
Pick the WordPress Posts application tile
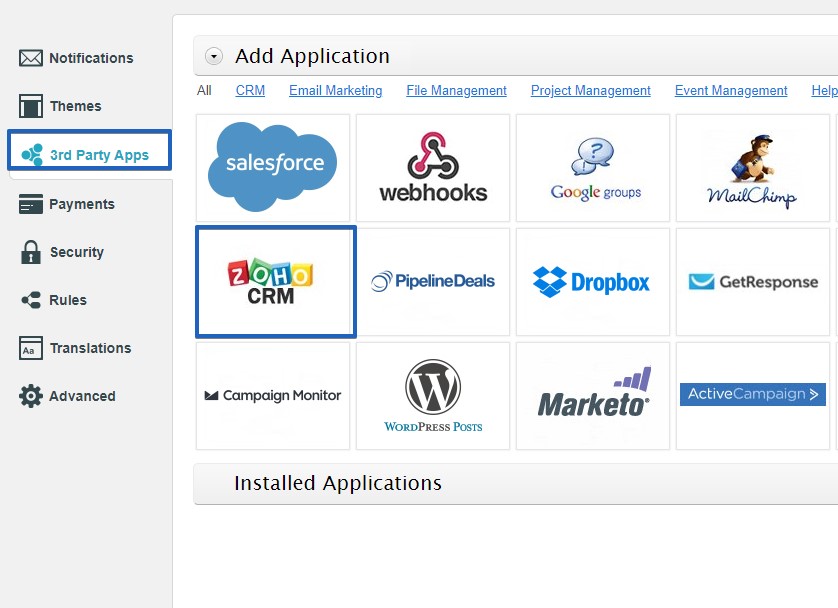coord(433,396)
